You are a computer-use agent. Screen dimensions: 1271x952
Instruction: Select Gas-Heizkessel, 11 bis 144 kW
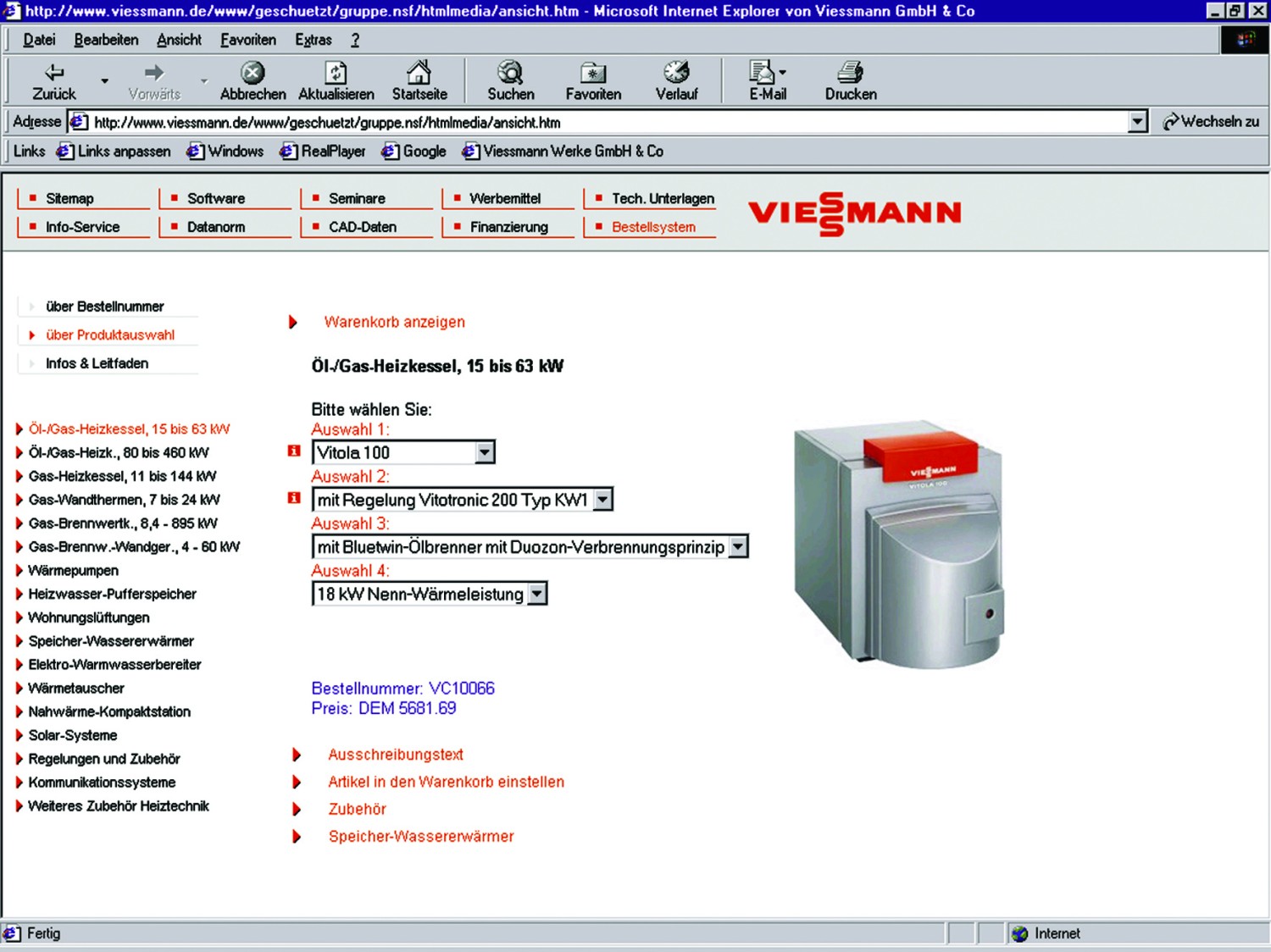click(x=122, y=476)
